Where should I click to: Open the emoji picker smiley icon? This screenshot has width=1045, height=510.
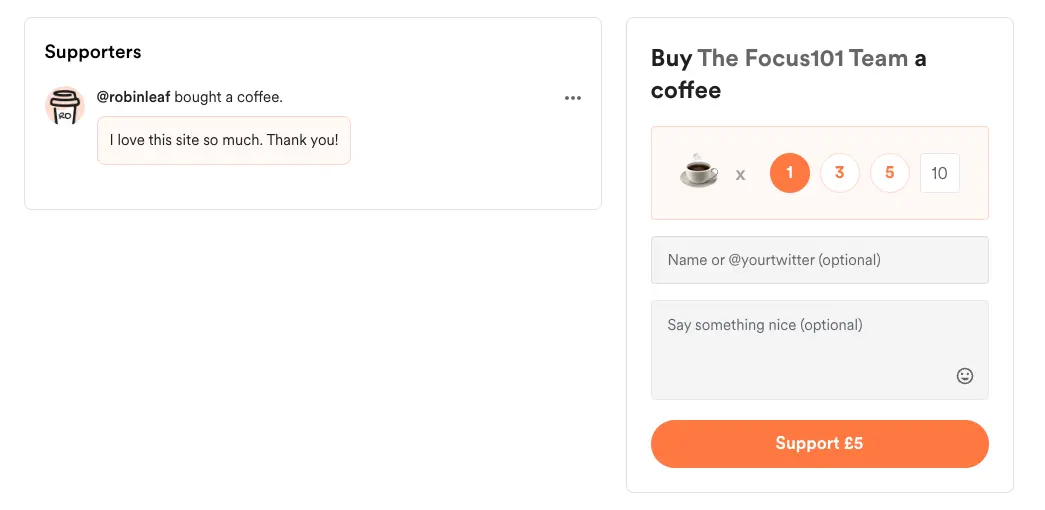pyautogui.click(x=964, y=376)
